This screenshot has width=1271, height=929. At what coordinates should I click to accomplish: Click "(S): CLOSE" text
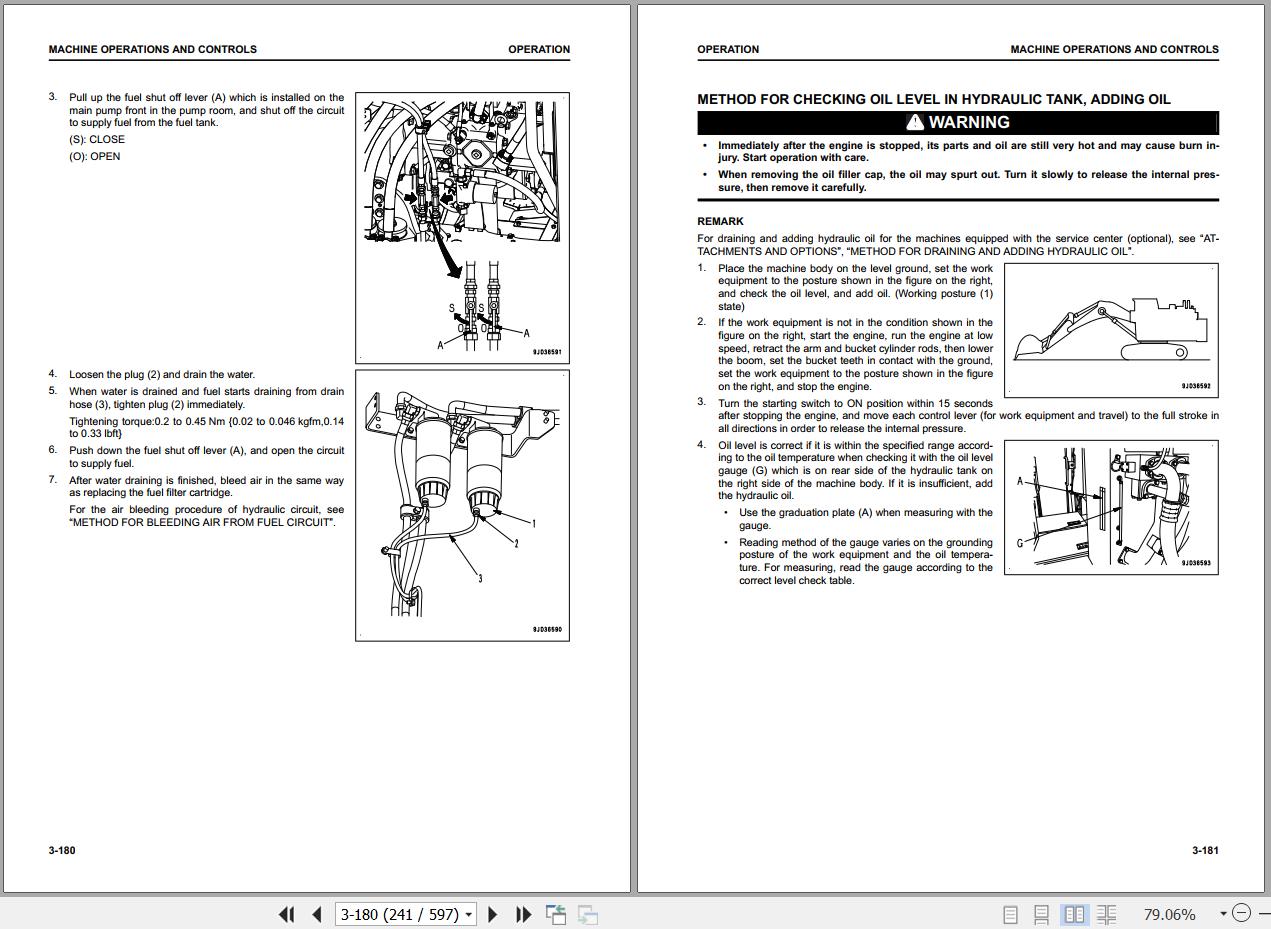97,140
